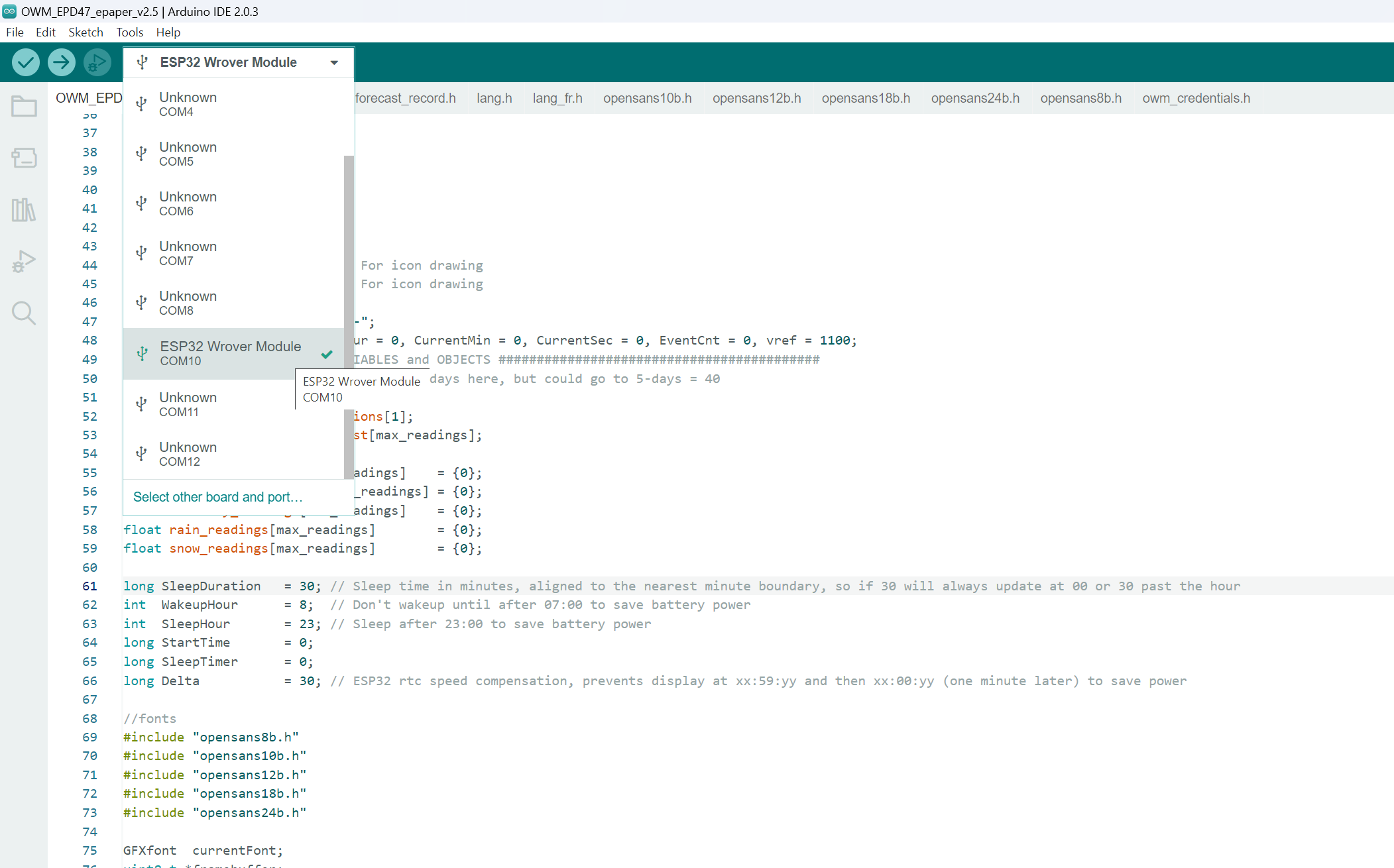The width and height of the screenshot is (1394, 868).
Task: Click the Delta variable on line 66
Action: (180, 680)
